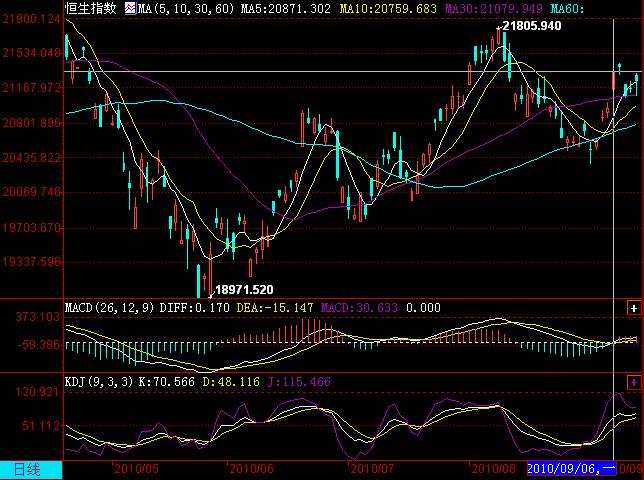Select the DIFF:0.170 value
644x480 pixels.
[x=194, y=308]
